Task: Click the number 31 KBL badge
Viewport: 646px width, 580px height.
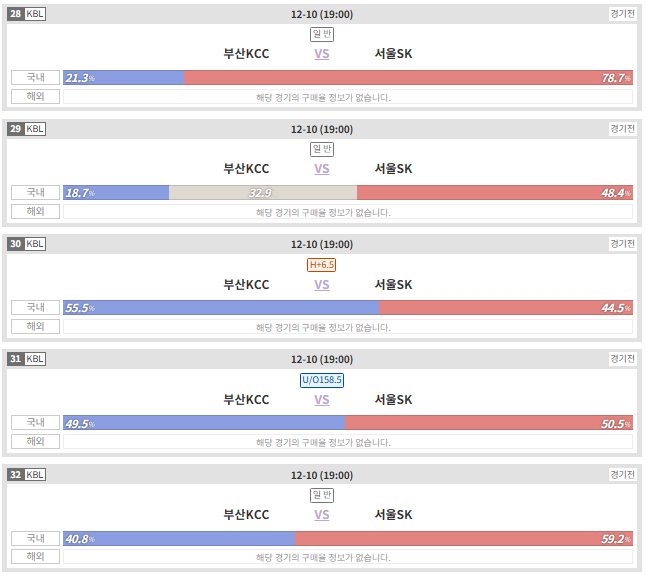Action: point(26,359)
